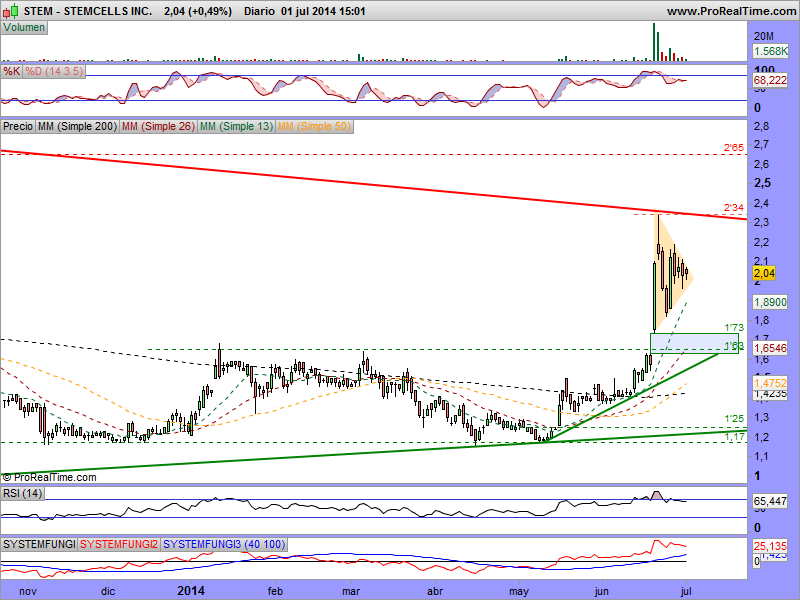Click the "jun" label on the time axis
800x600 pixels.
click(x=602, y=591)
